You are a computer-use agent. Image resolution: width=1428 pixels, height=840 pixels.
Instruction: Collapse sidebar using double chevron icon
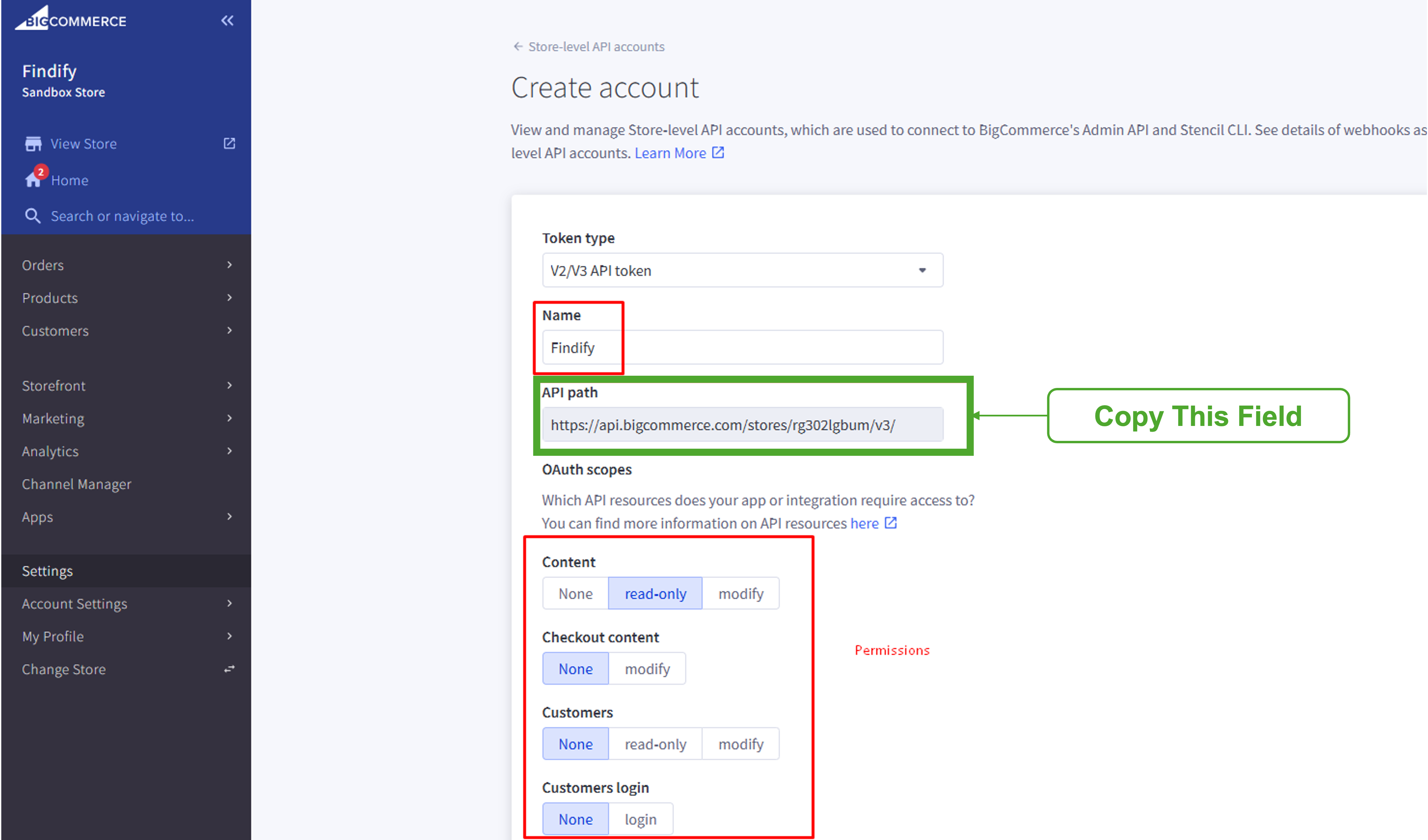tap(227, 21)
